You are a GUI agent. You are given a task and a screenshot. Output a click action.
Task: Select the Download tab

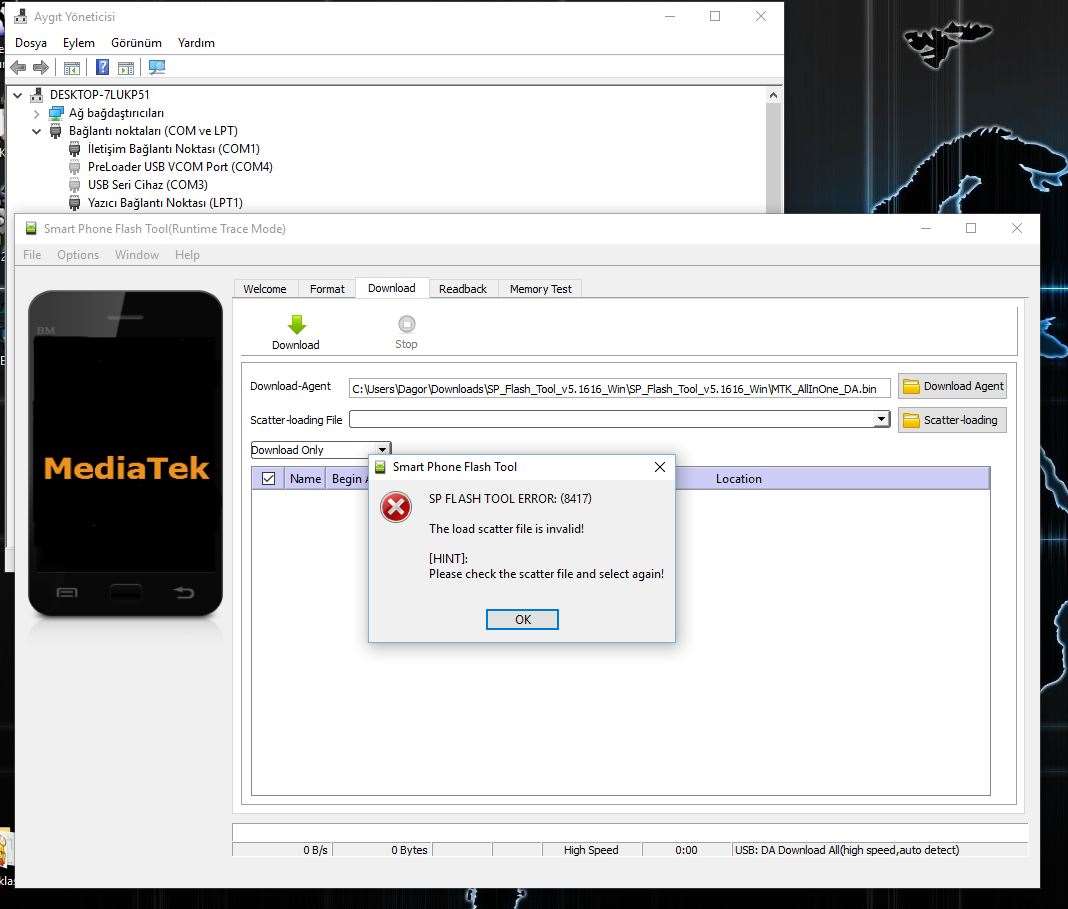[x=392, y=288]
